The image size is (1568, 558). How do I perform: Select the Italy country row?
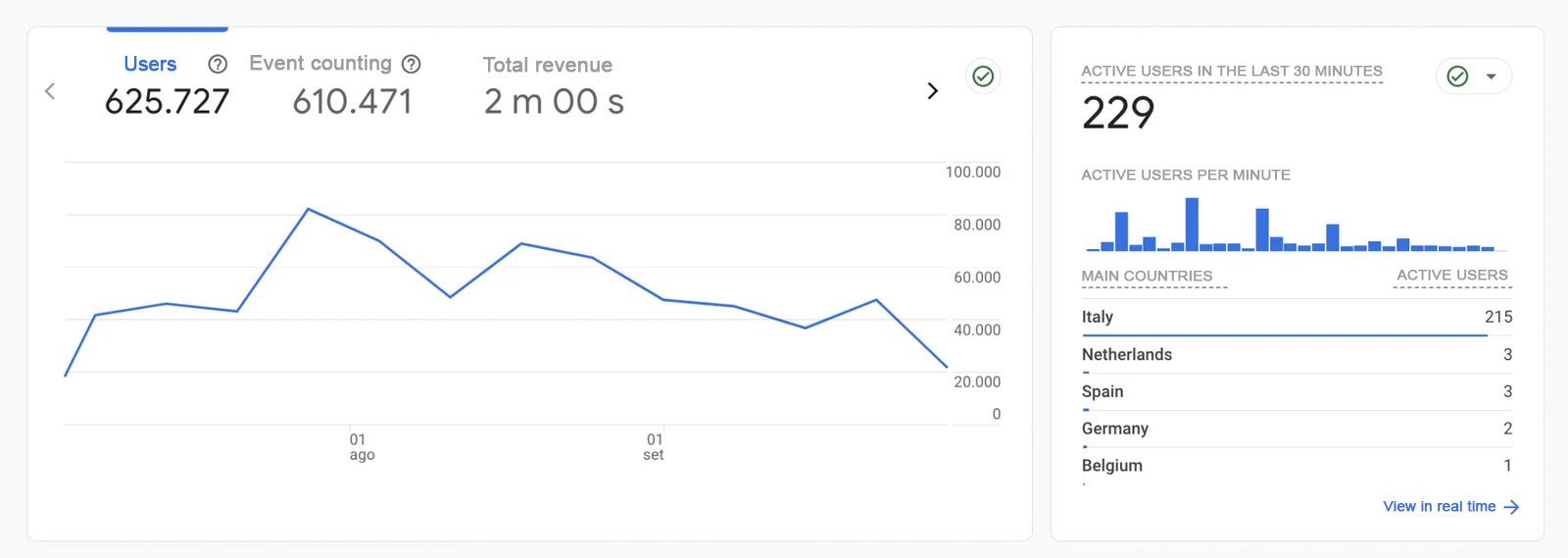tap(1296, 317)
